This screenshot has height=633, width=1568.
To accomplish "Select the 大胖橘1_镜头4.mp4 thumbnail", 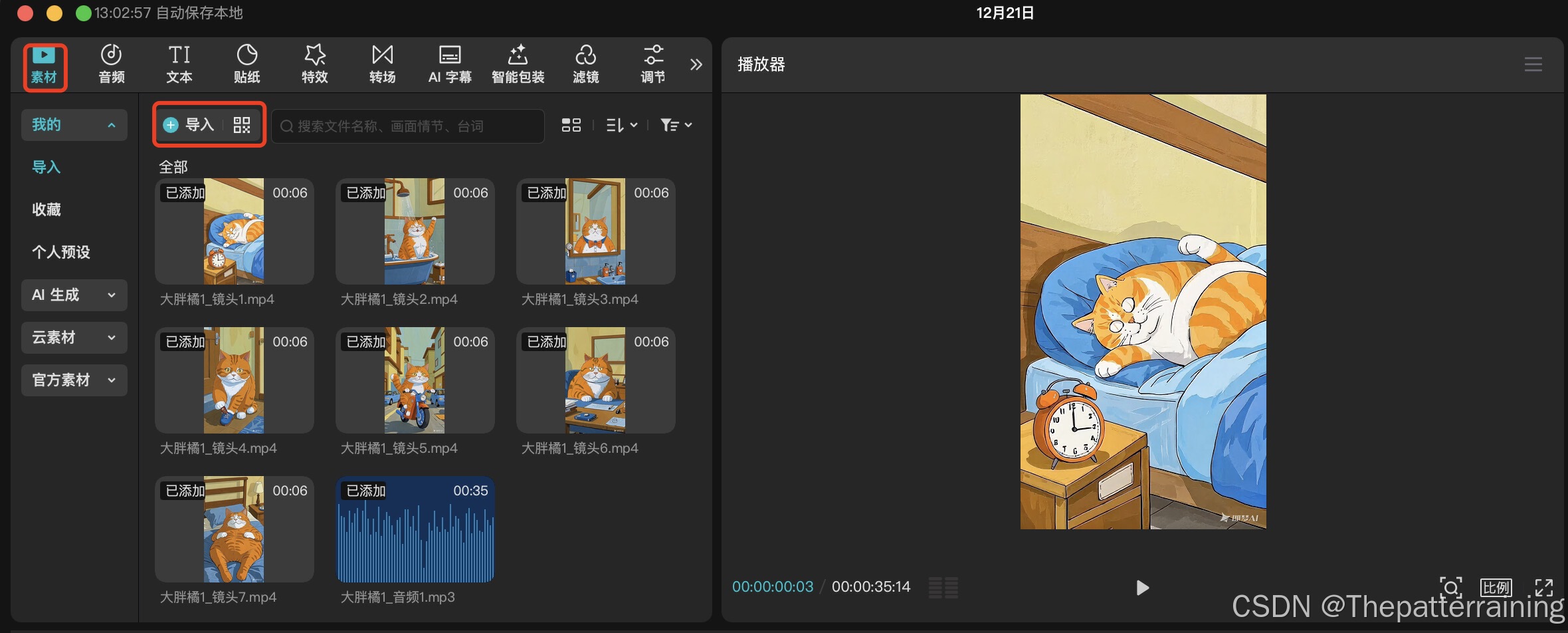I will click(x=234, y=380).
